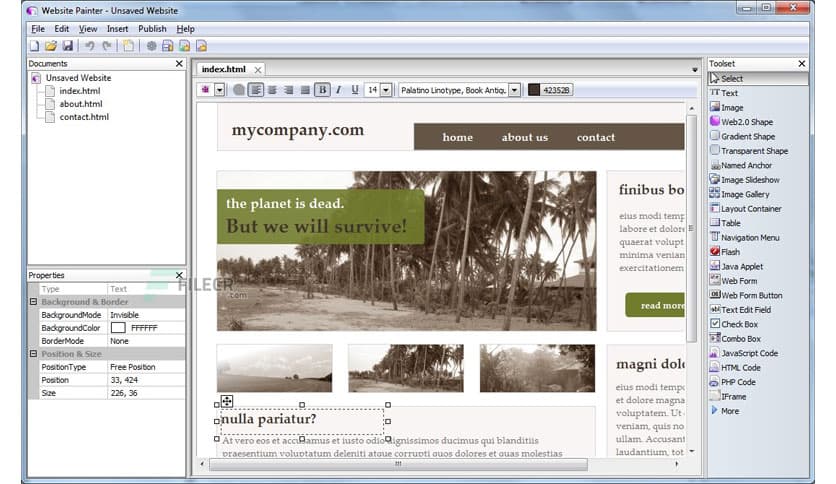Choose the Web2.0 Shape tool
The width and height of the screenshot is (836, 484).
741,122
